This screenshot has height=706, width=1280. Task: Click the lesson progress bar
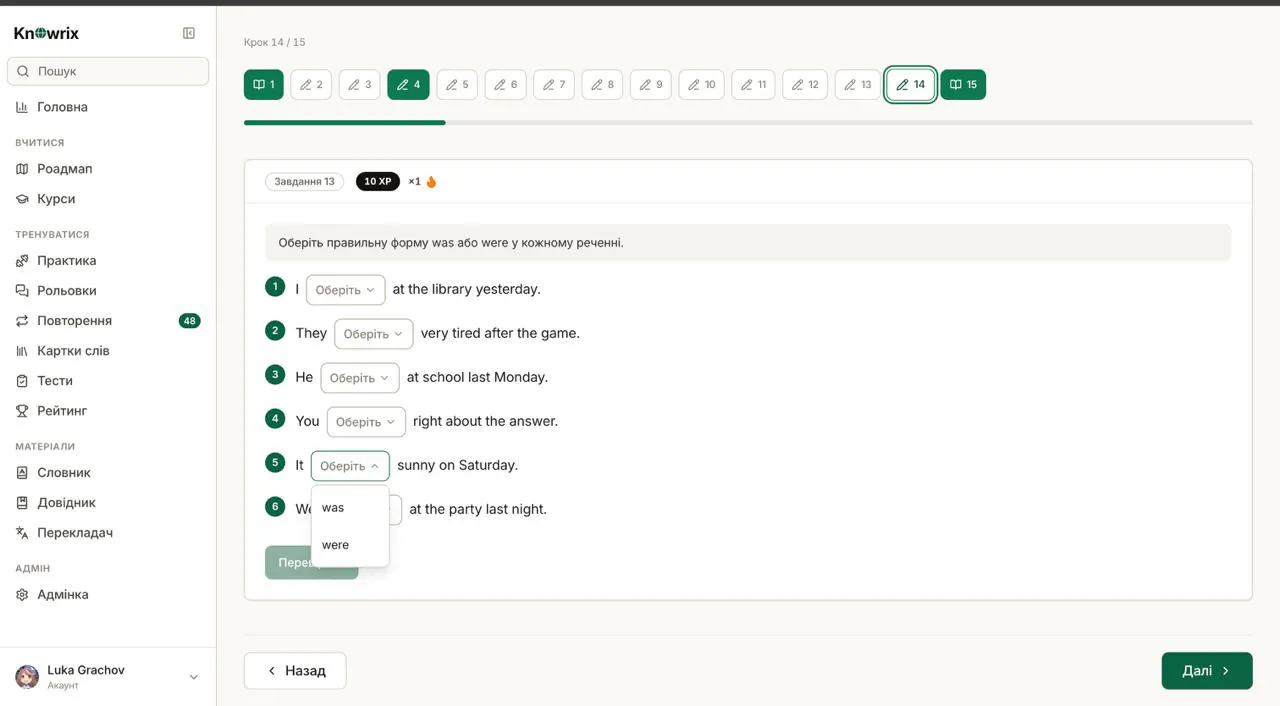[748, 123]
